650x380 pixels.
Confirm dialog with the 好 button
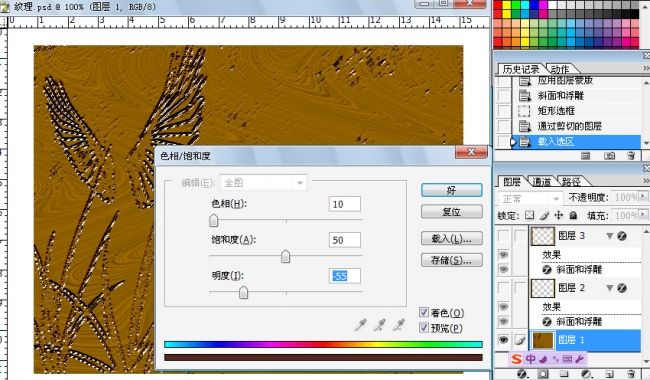451,190
